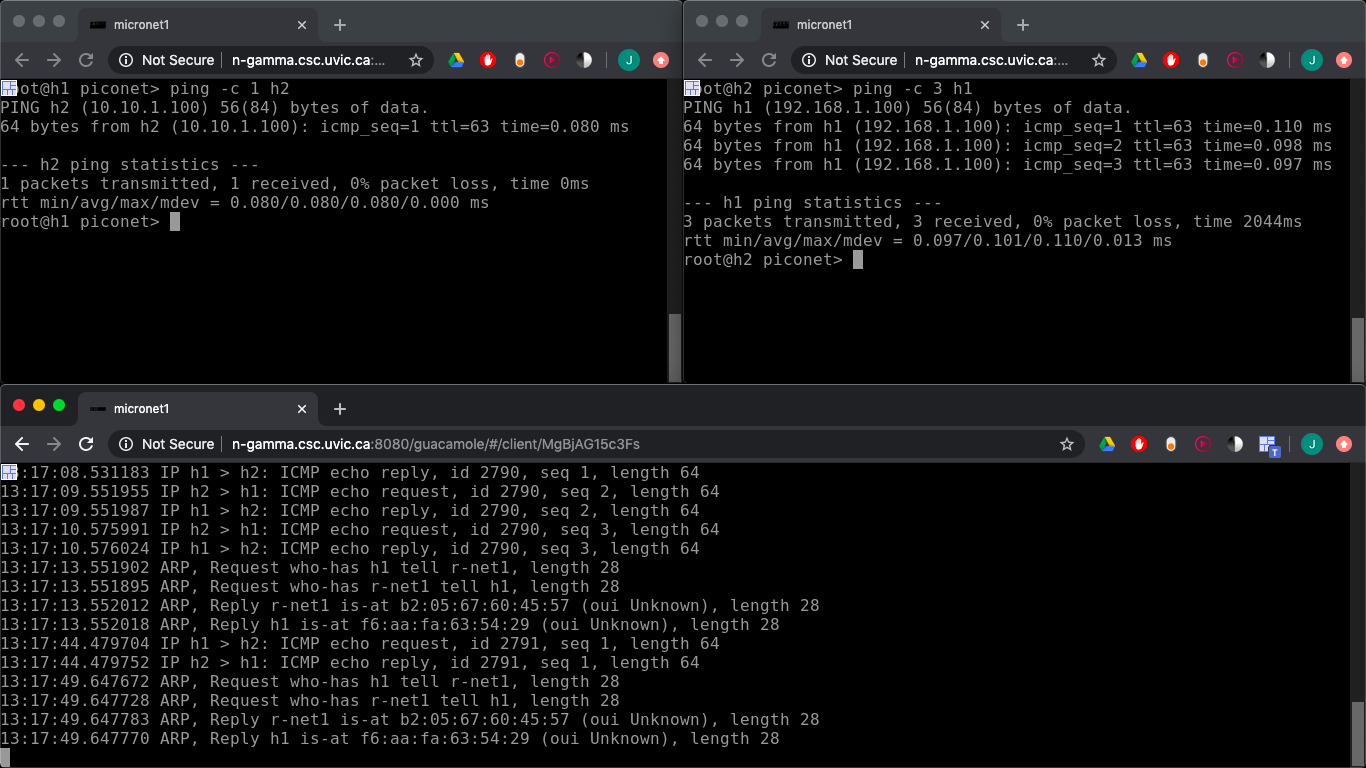Select micronet1 tab in bottom window
The image size is (1366, 768).
tap(197, 409)
